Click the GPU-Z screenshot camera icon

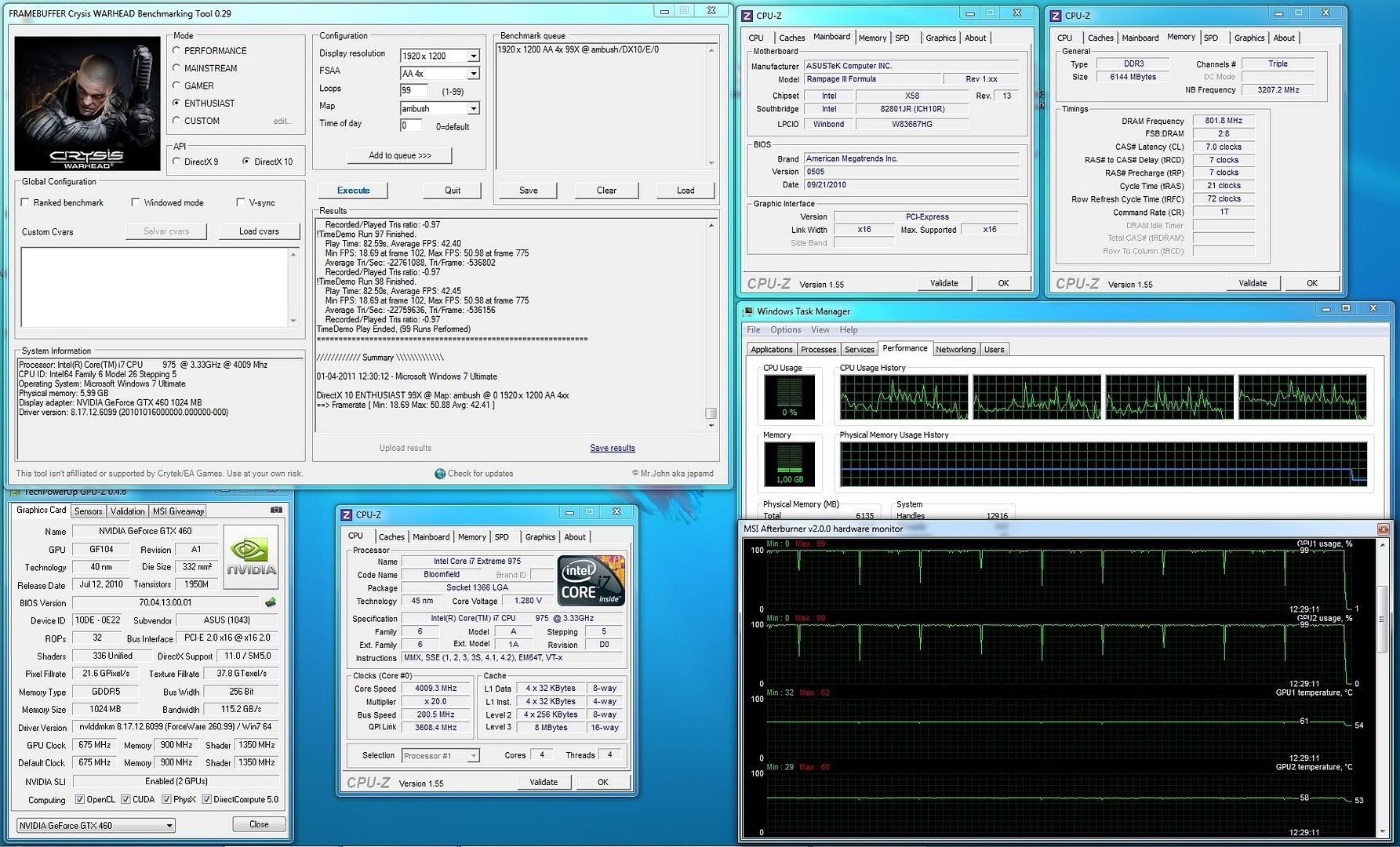276,510
